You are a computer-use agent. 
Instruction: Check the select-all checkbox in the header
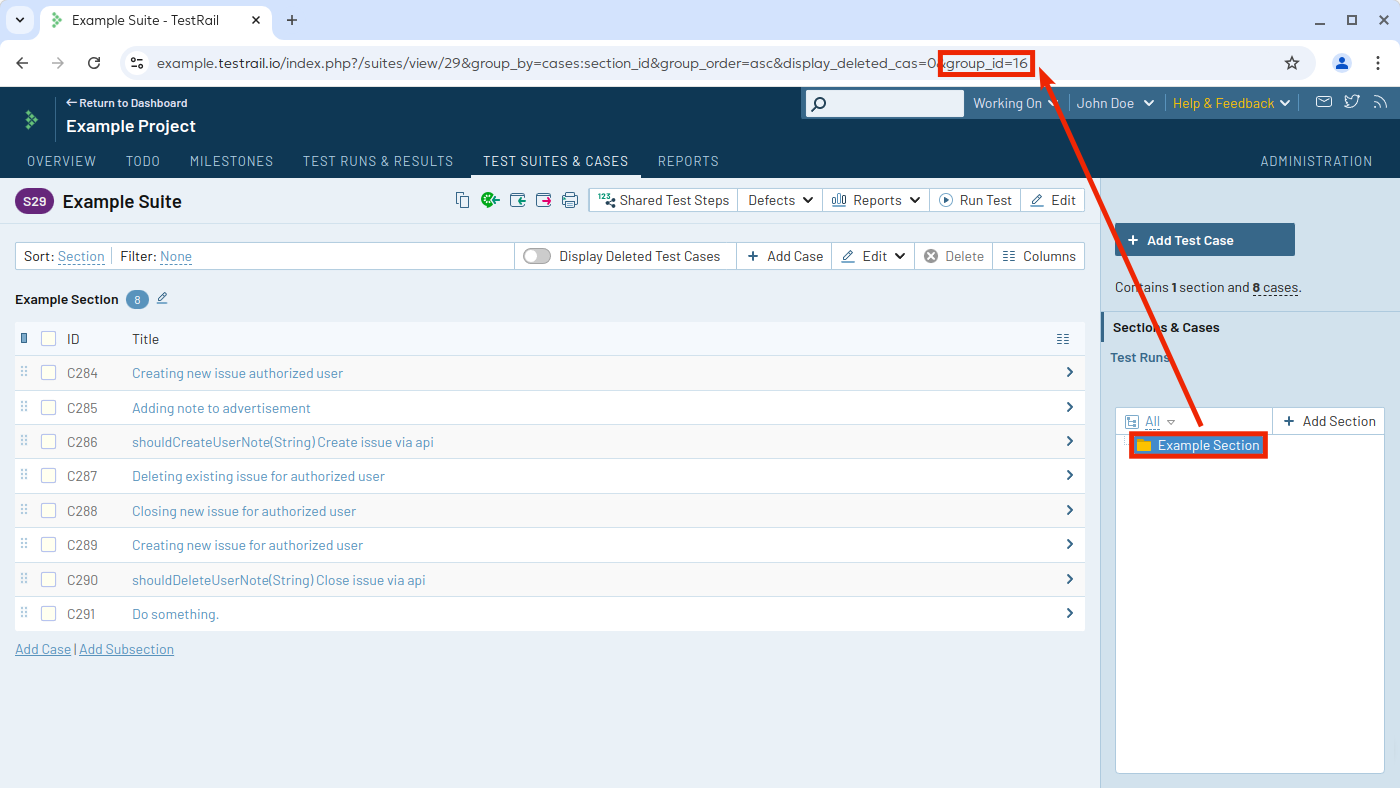pos(47,338)
